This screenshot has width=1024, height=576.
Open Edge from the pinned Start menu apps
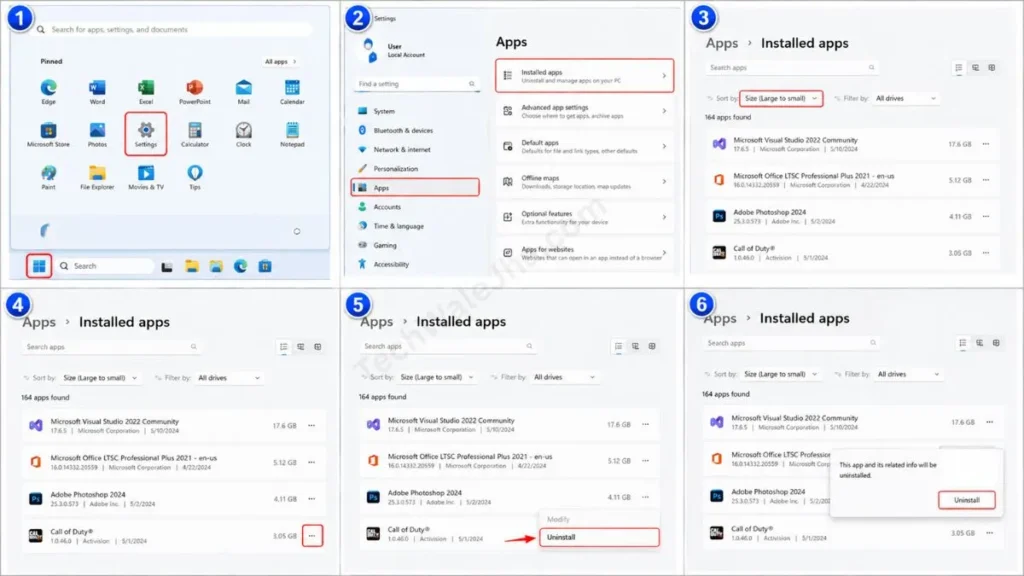pos(48,91)
